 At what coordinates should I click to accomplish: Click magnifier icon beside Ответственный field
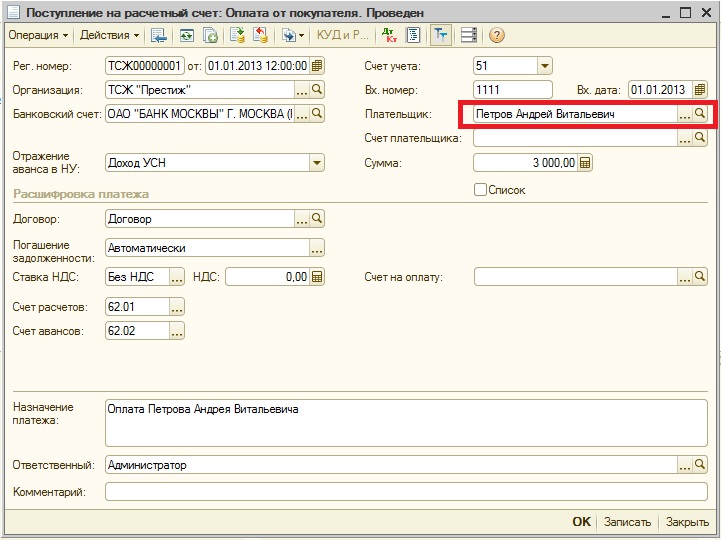[700, 465]
